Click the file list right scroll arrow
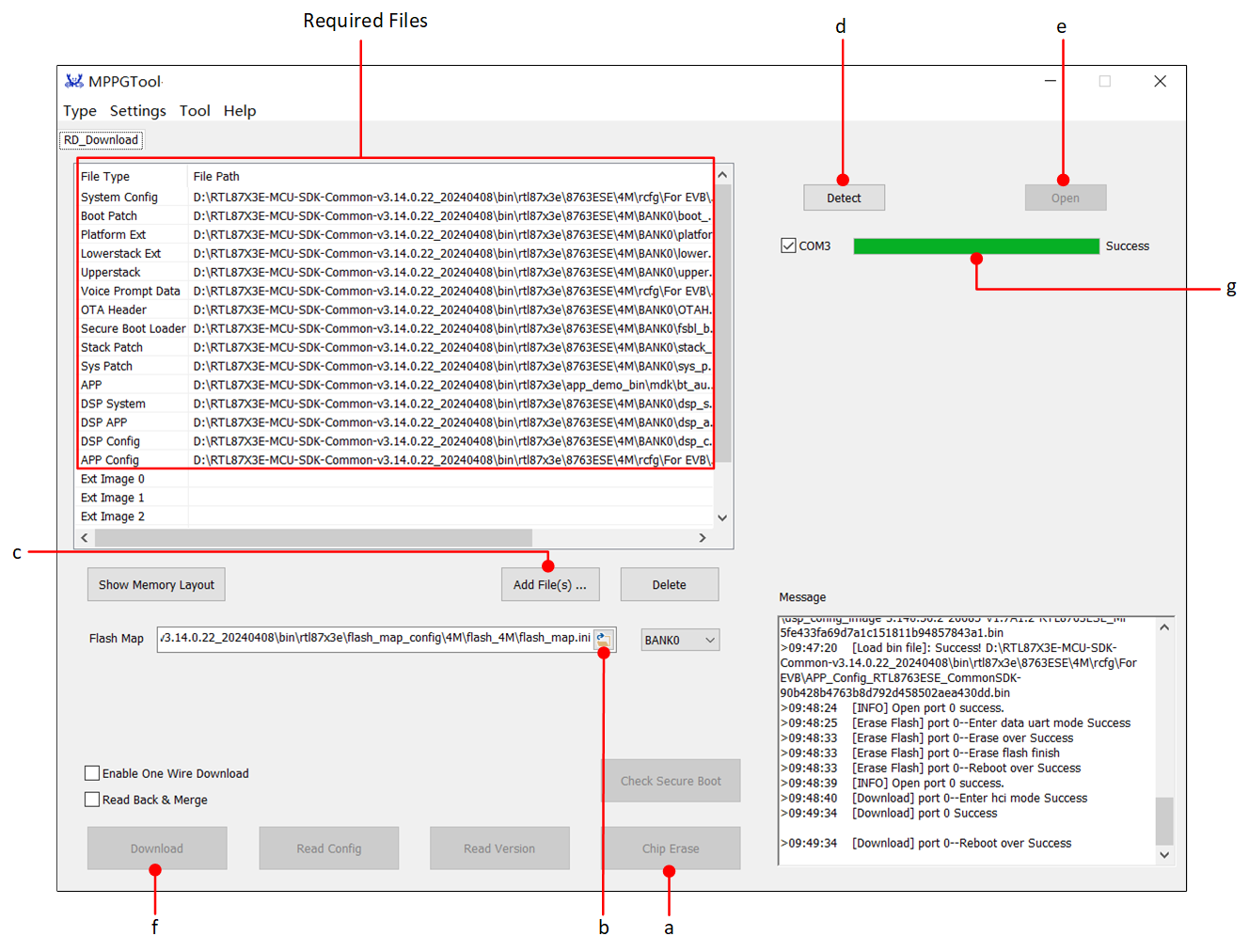Viewport: 1249px width, 952px height. coord(702,538)
